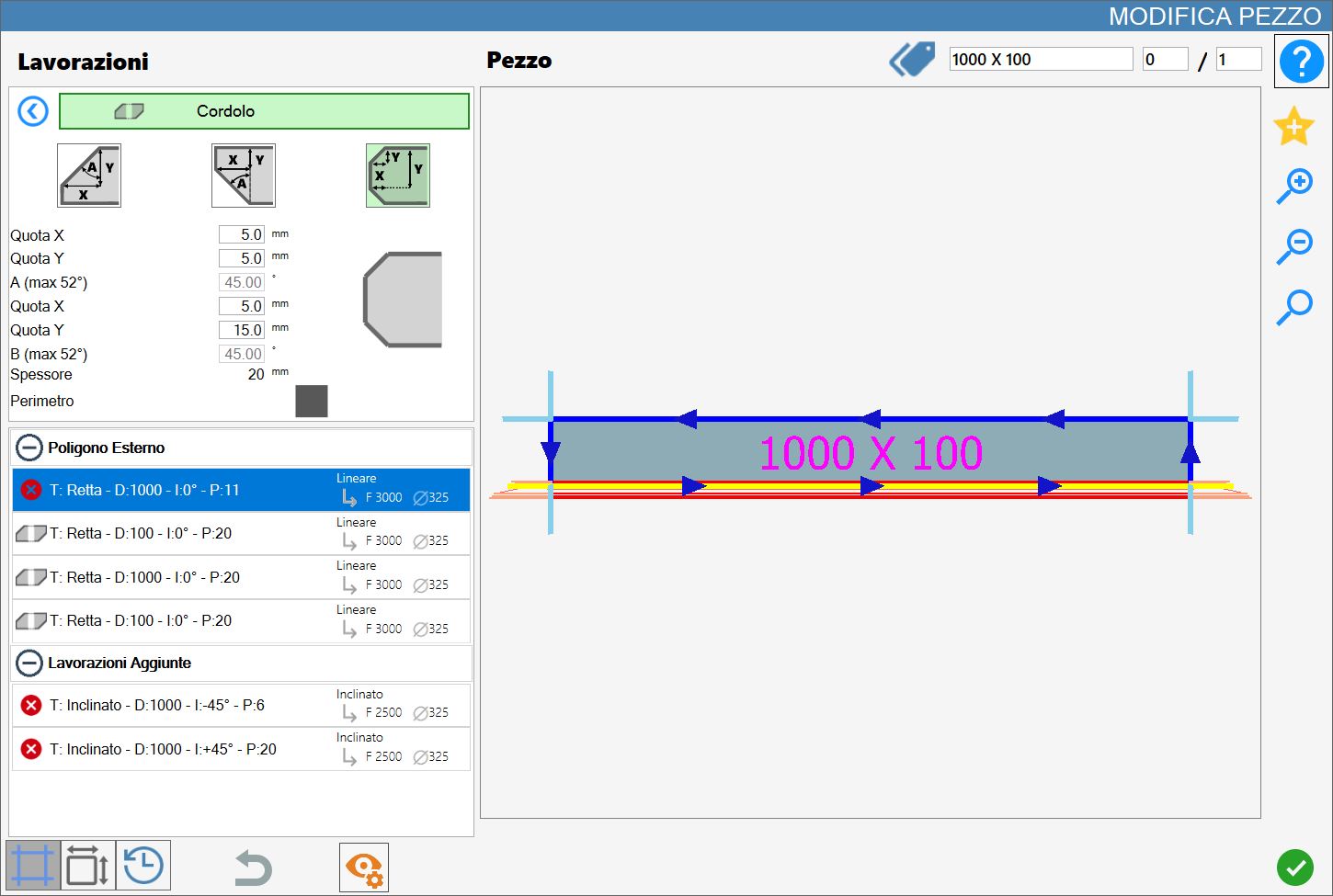Click the piece name field 1000 X 100
Screen dimensions: 1333x896
pos(1041,59)
